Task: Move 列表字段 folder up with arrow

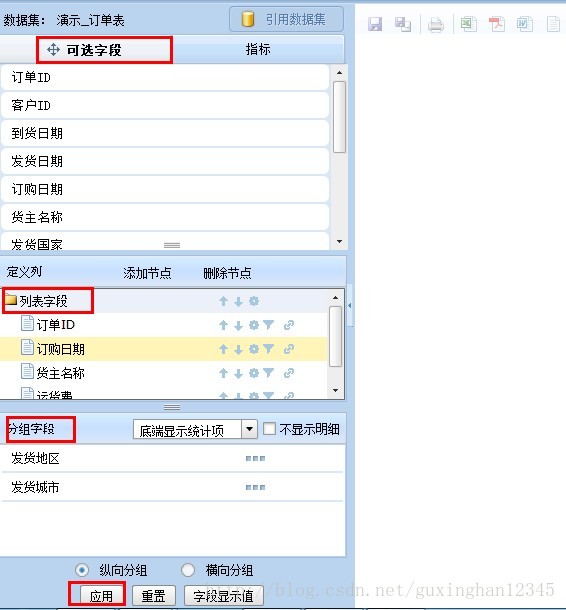Action: 223,301
